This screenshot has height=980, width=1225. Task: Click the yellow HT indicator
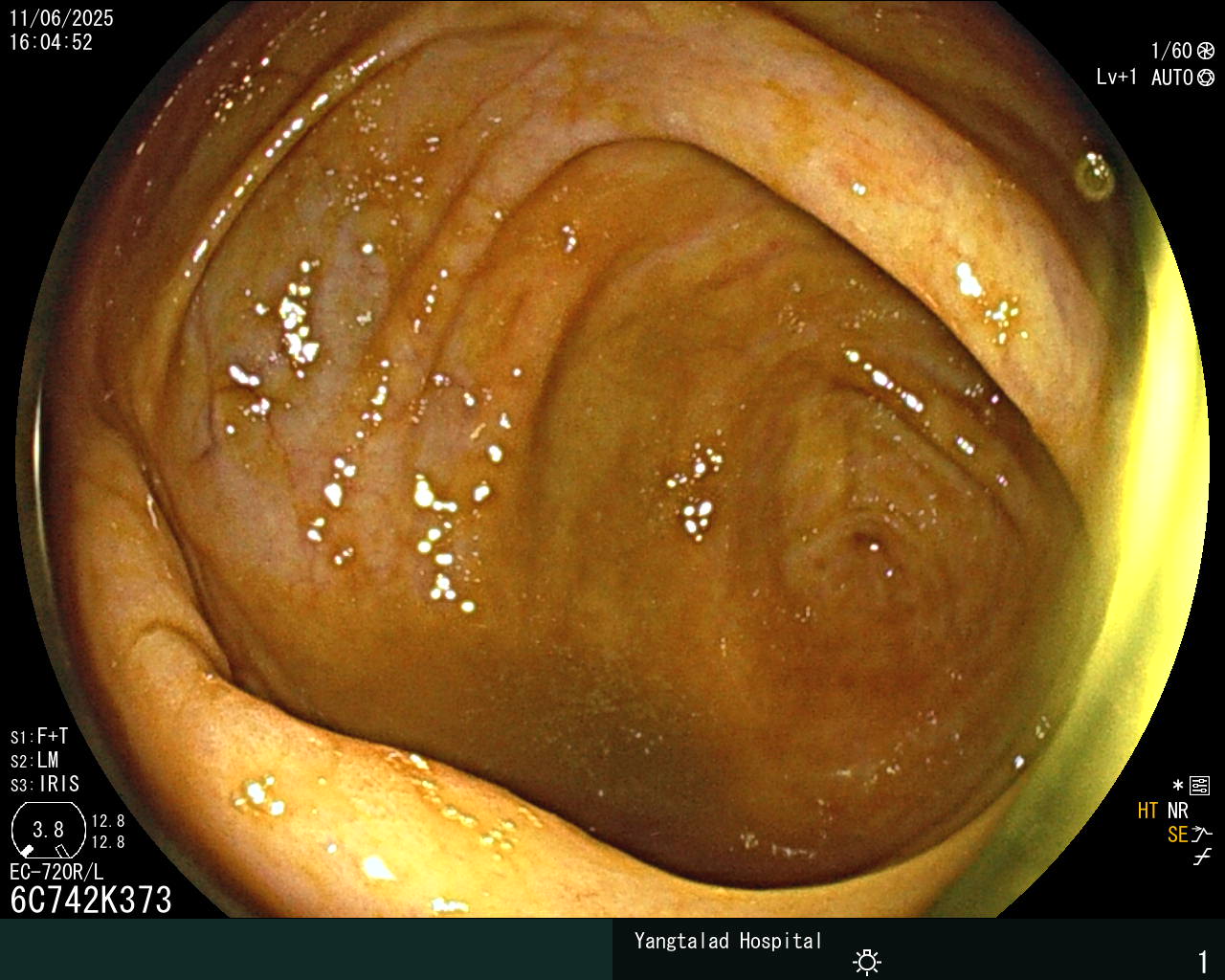(1148, 812)
